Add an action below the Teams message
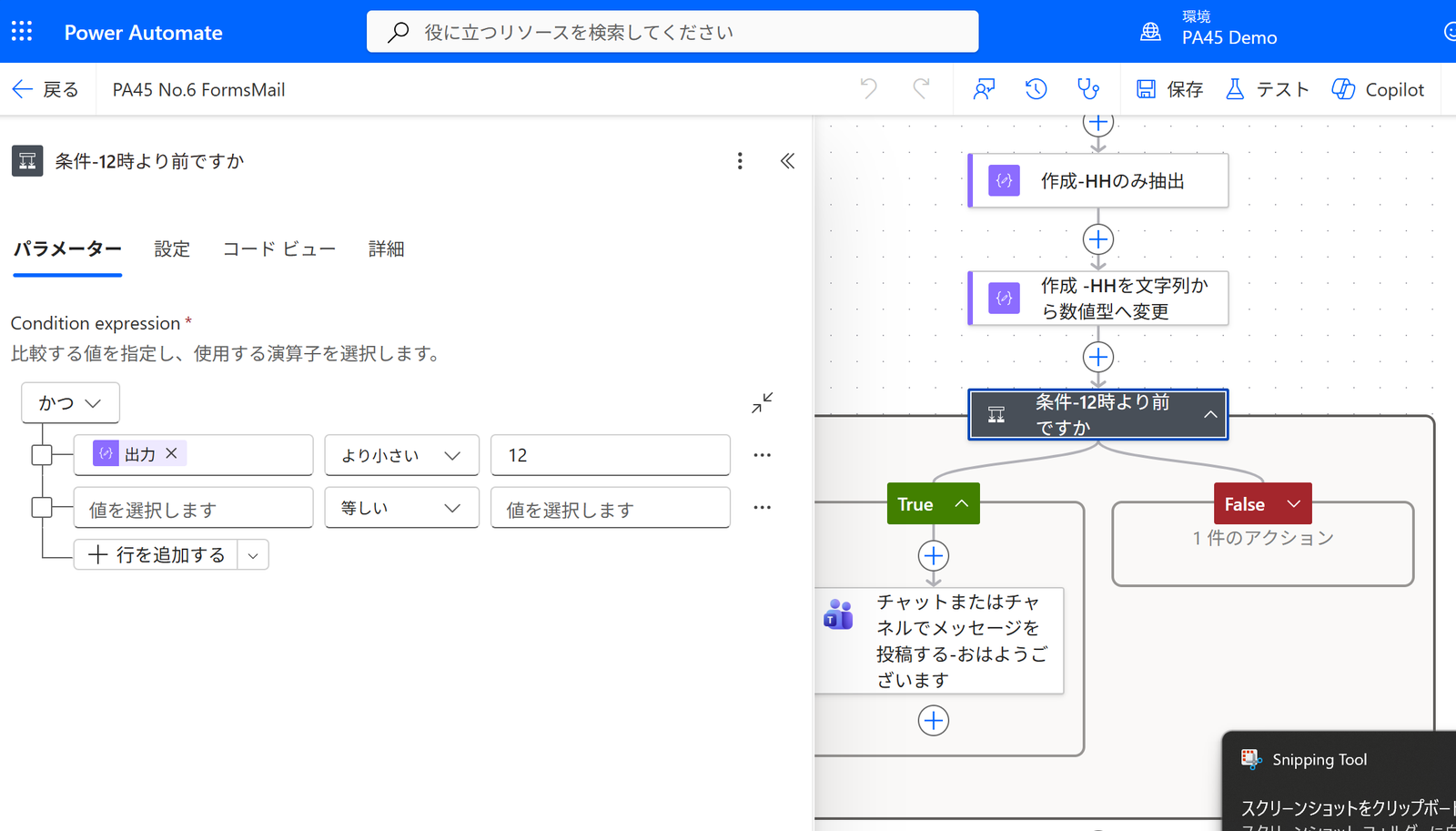The image size is (1456, 831). click(934, 721)
